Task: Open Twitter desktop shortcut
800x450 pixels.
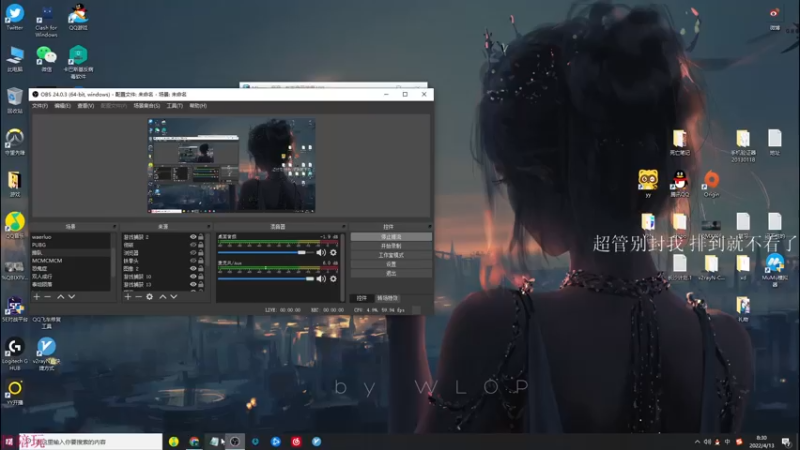Action: pos(15,17)
